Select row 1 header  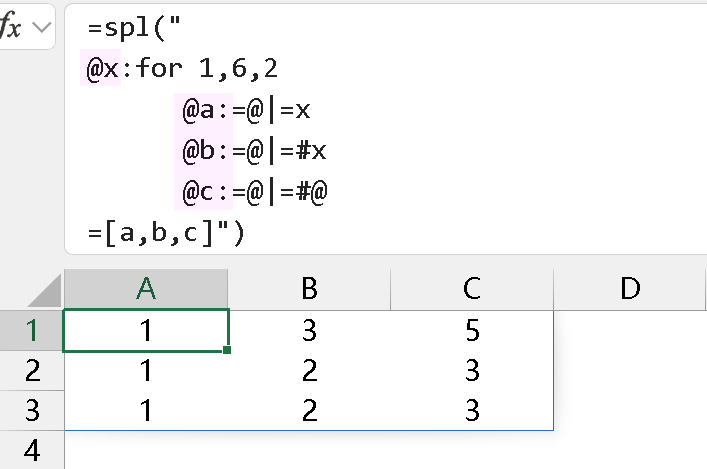(31, 331)
